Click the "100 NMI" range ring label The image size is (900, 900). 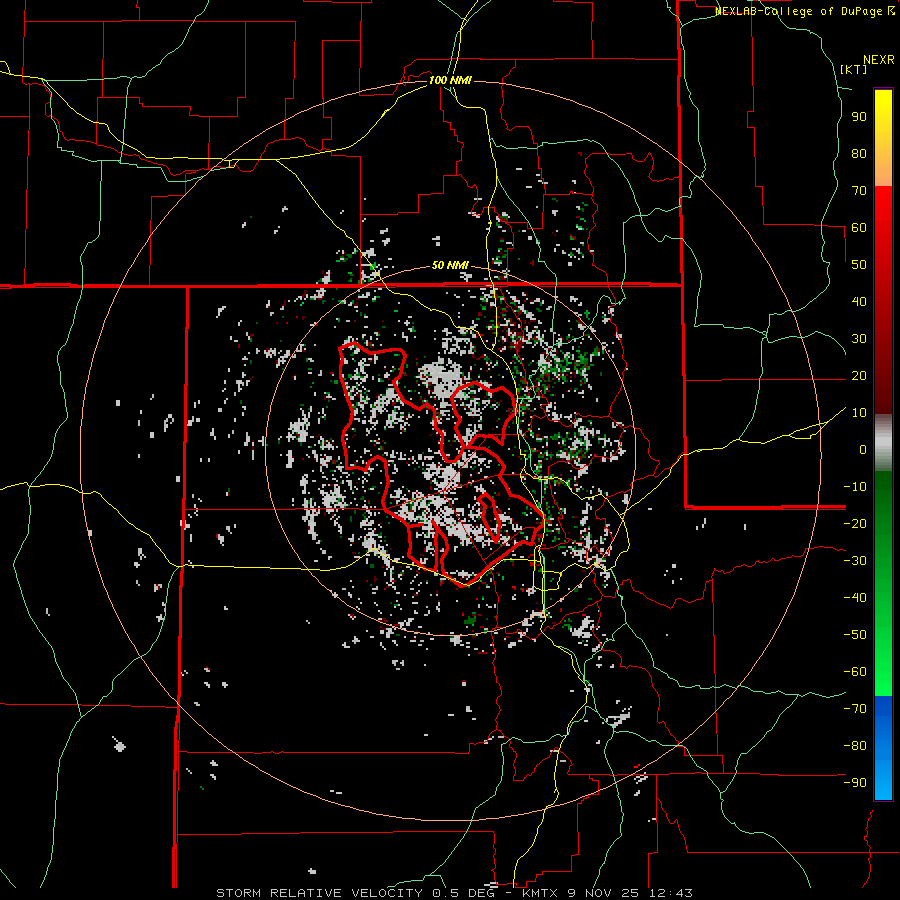pos(450,80)
